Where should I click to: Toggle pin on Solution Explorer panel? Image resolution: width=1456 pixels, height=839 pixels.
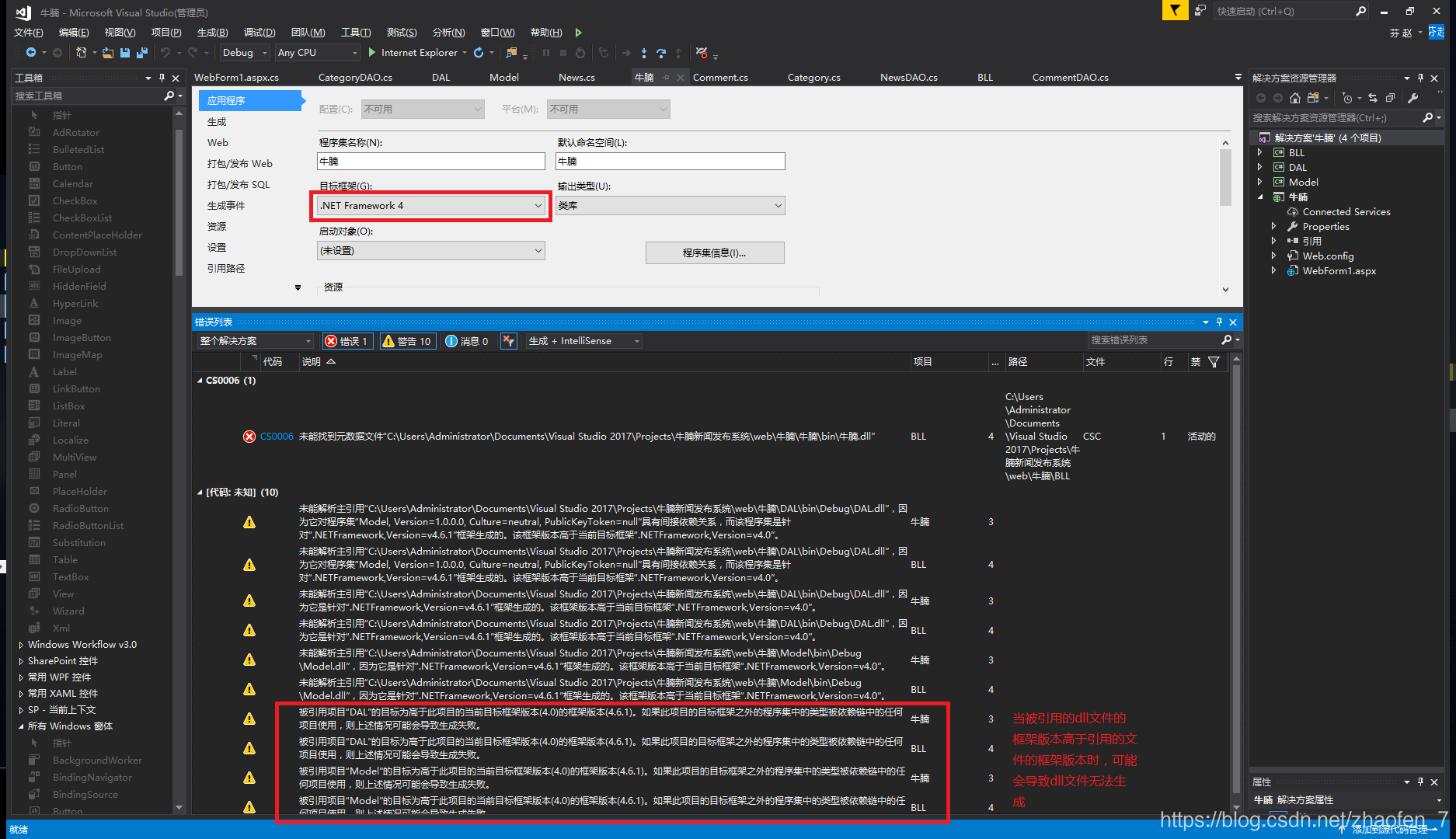click(x=1420, y=78)
